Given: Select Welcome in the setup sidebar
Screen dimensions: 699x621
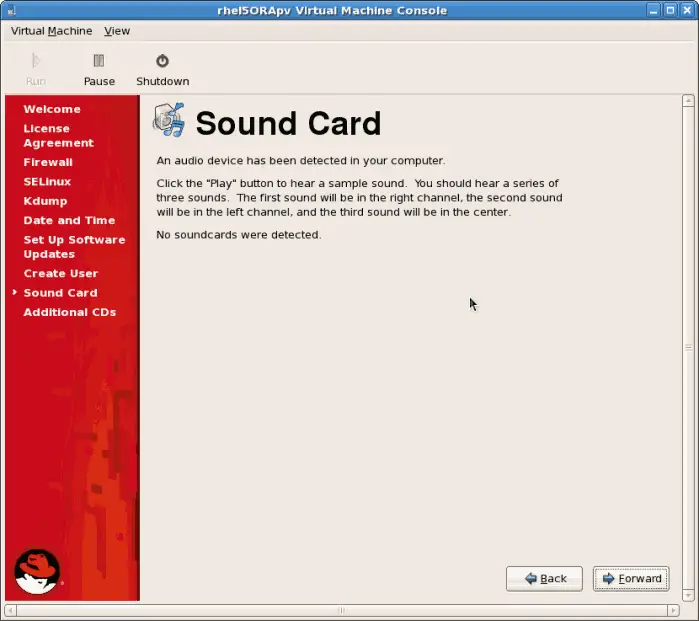Looking at the screenshot, I should pyautogui.click(x=52, y=109).
